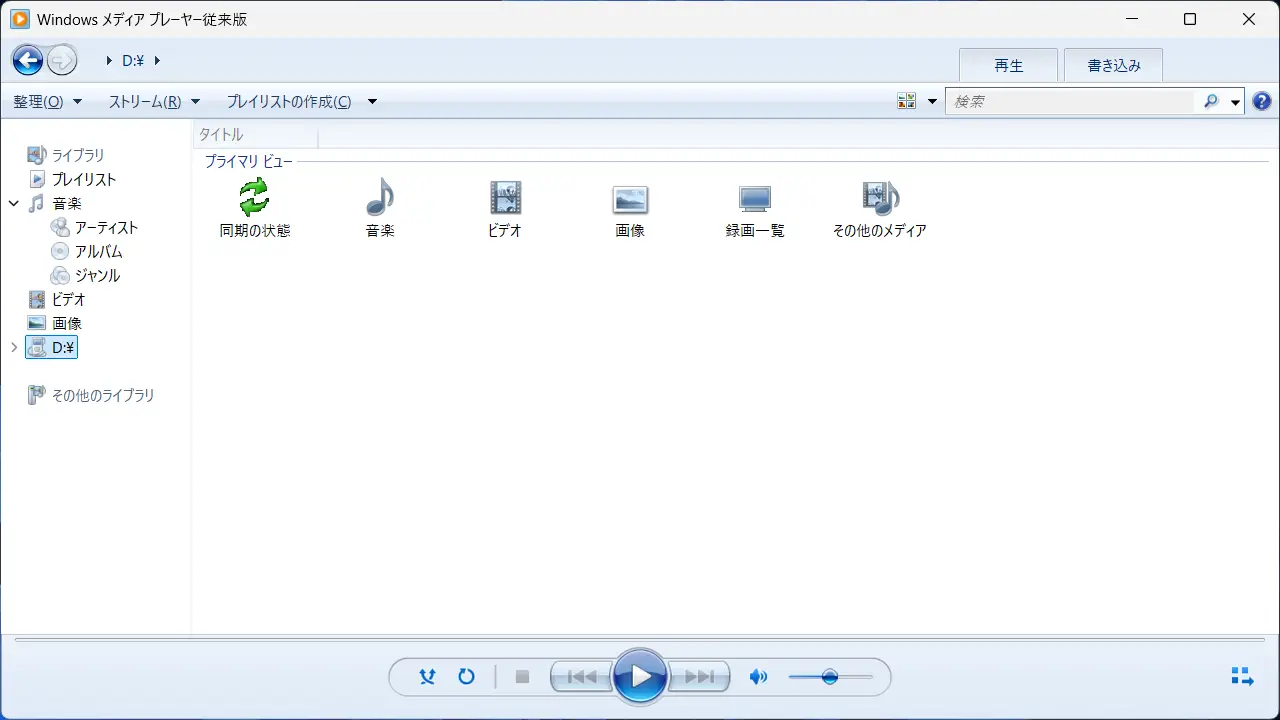Mute the audio with the speaker icon
Screen dimensions: 1280x720
click(x=758, y=676)
